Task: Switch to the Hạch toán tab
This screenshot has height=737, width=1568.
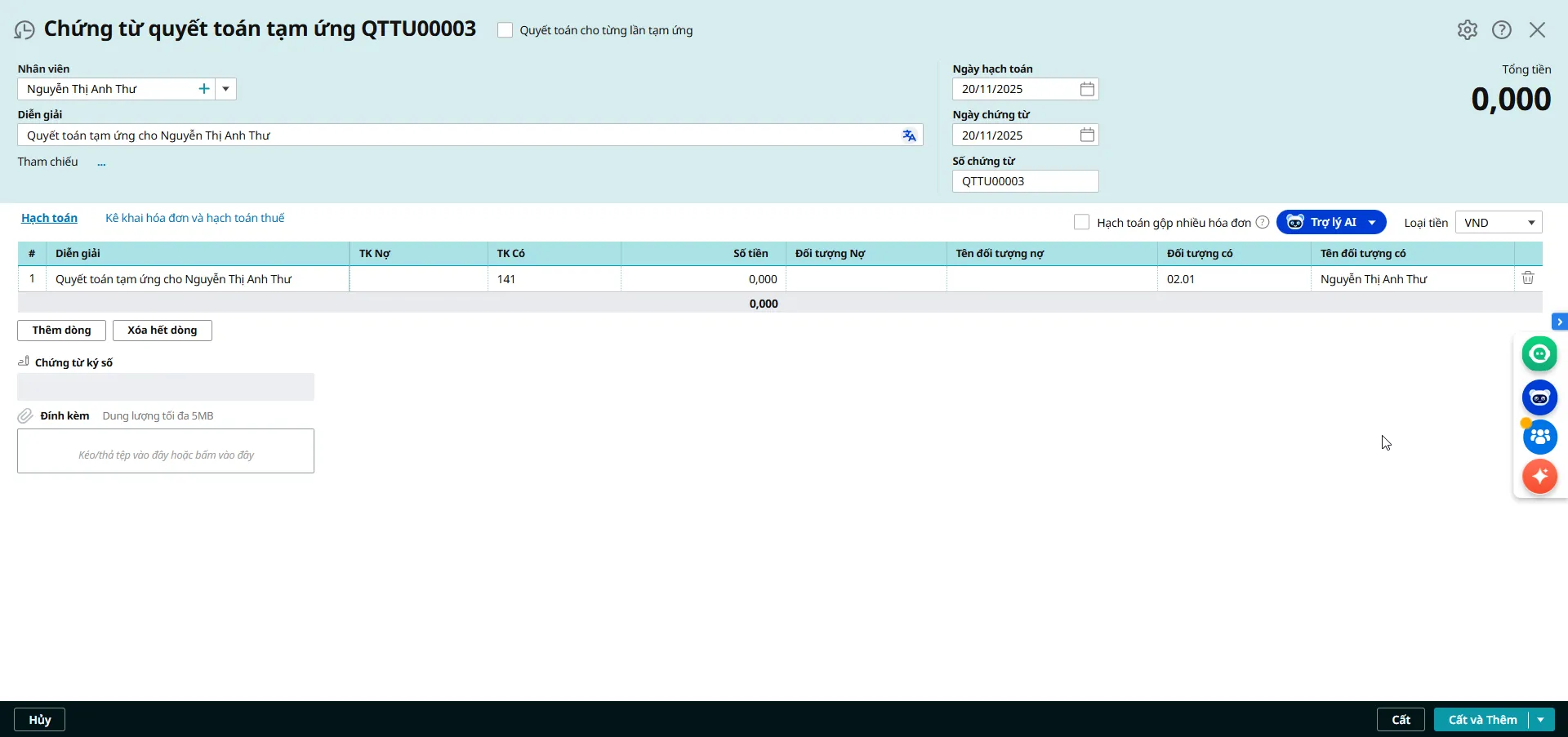Action: (x=49, y=218)
